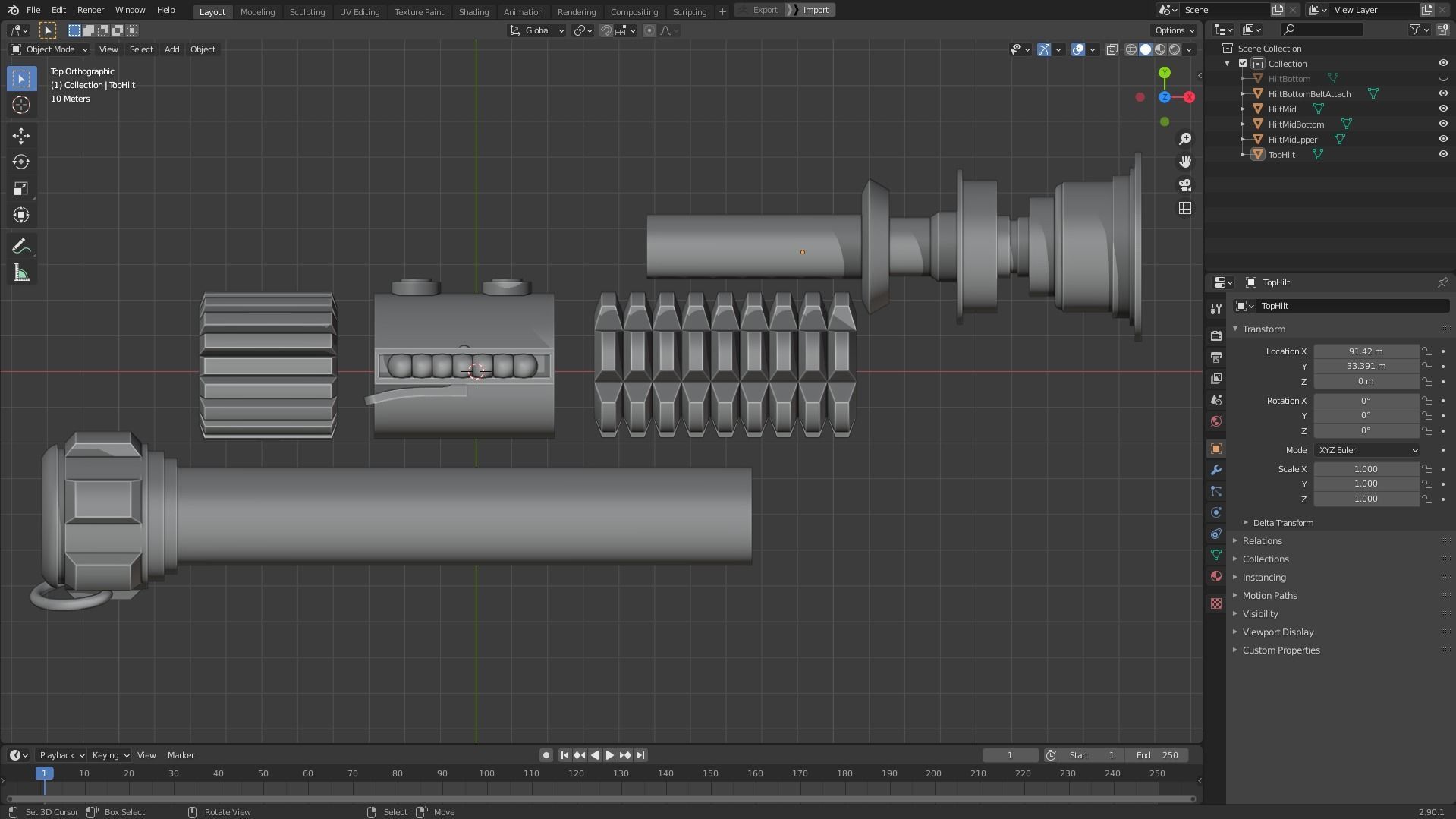Screen dimensions: 1456x819
Task: Hide the HiltMidBottom object
Action: [1443, 124]
